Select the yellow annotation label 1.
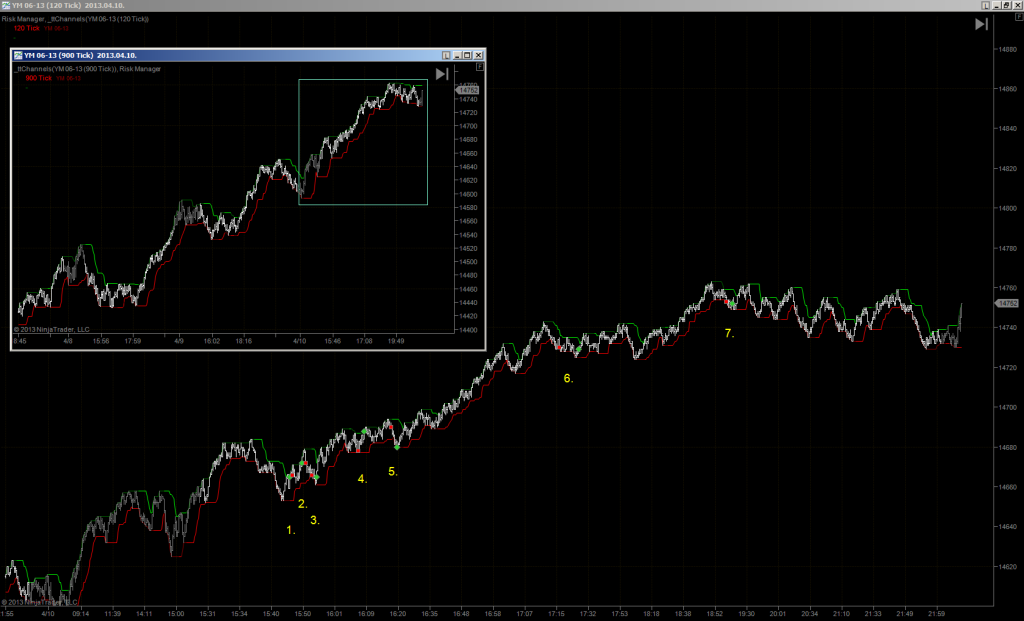The height and width of the screenshot is (621, 1024). pos(291,530)
